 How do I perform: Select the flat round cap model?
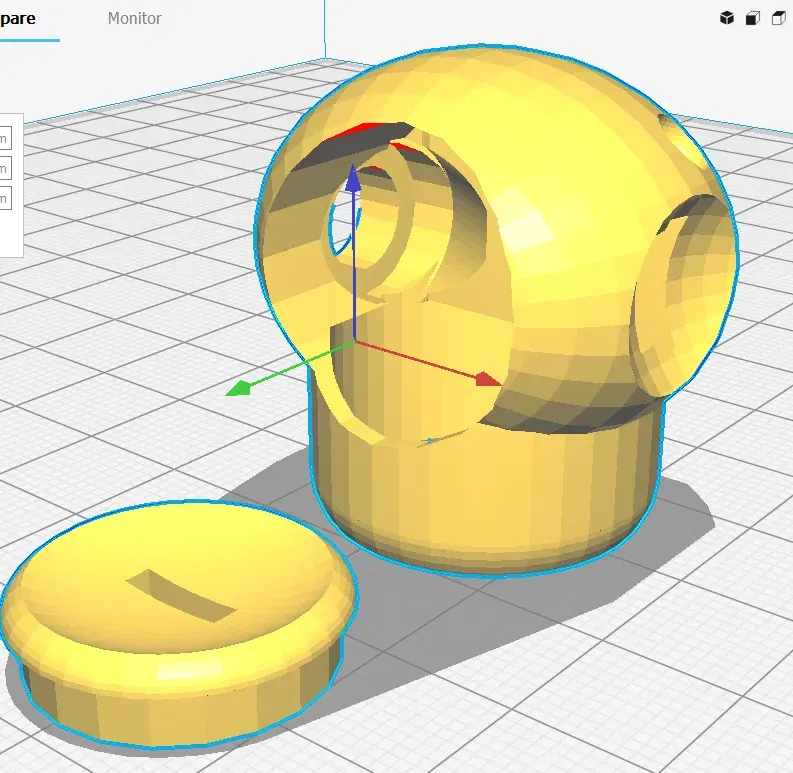tap(177, 622)
